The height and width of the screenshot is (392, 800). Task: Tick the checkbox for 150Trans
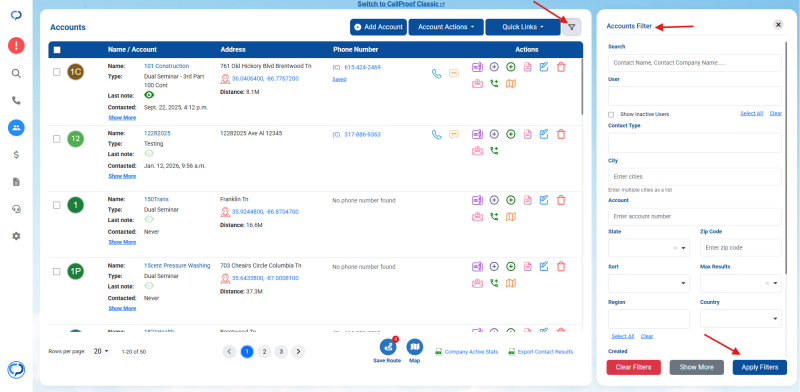57,205
